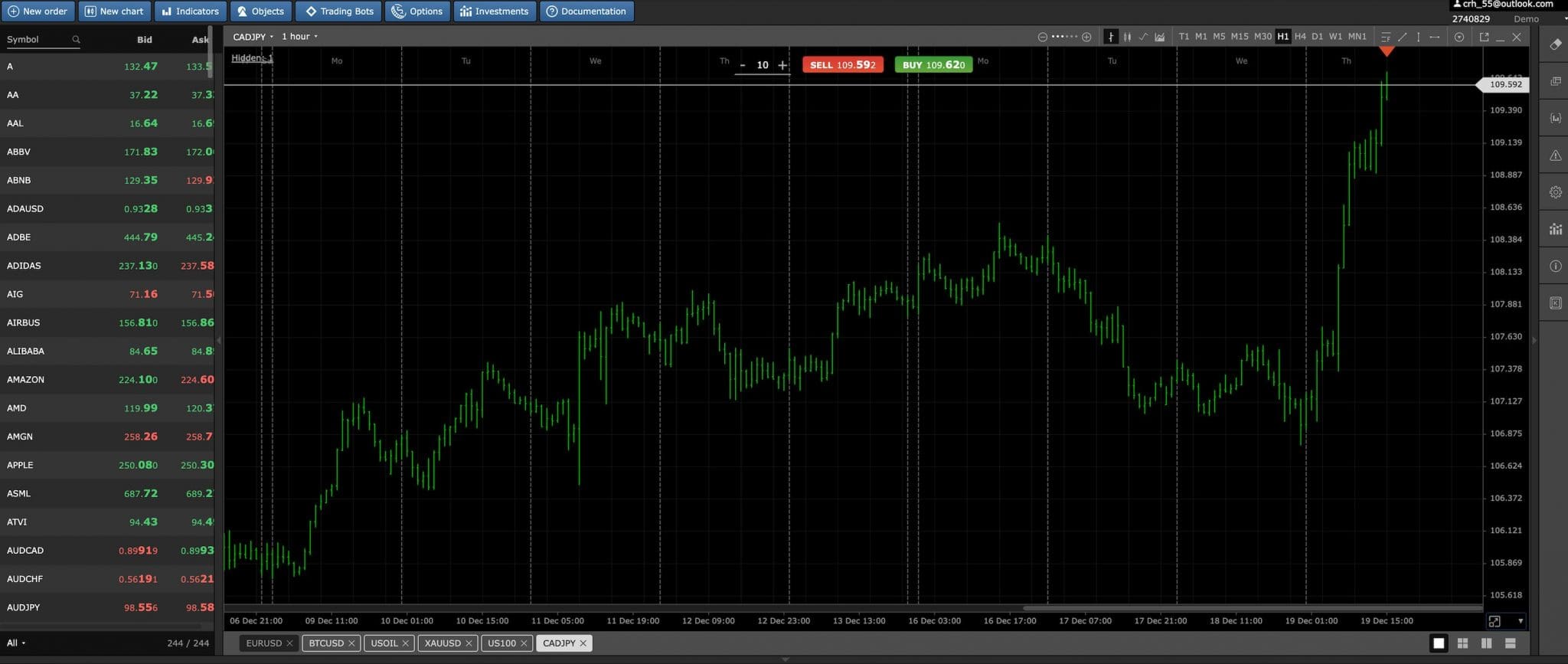
Task: Open the CADJPY symbol dropdown
Action: pyautogui.click(x=253, y=37)
